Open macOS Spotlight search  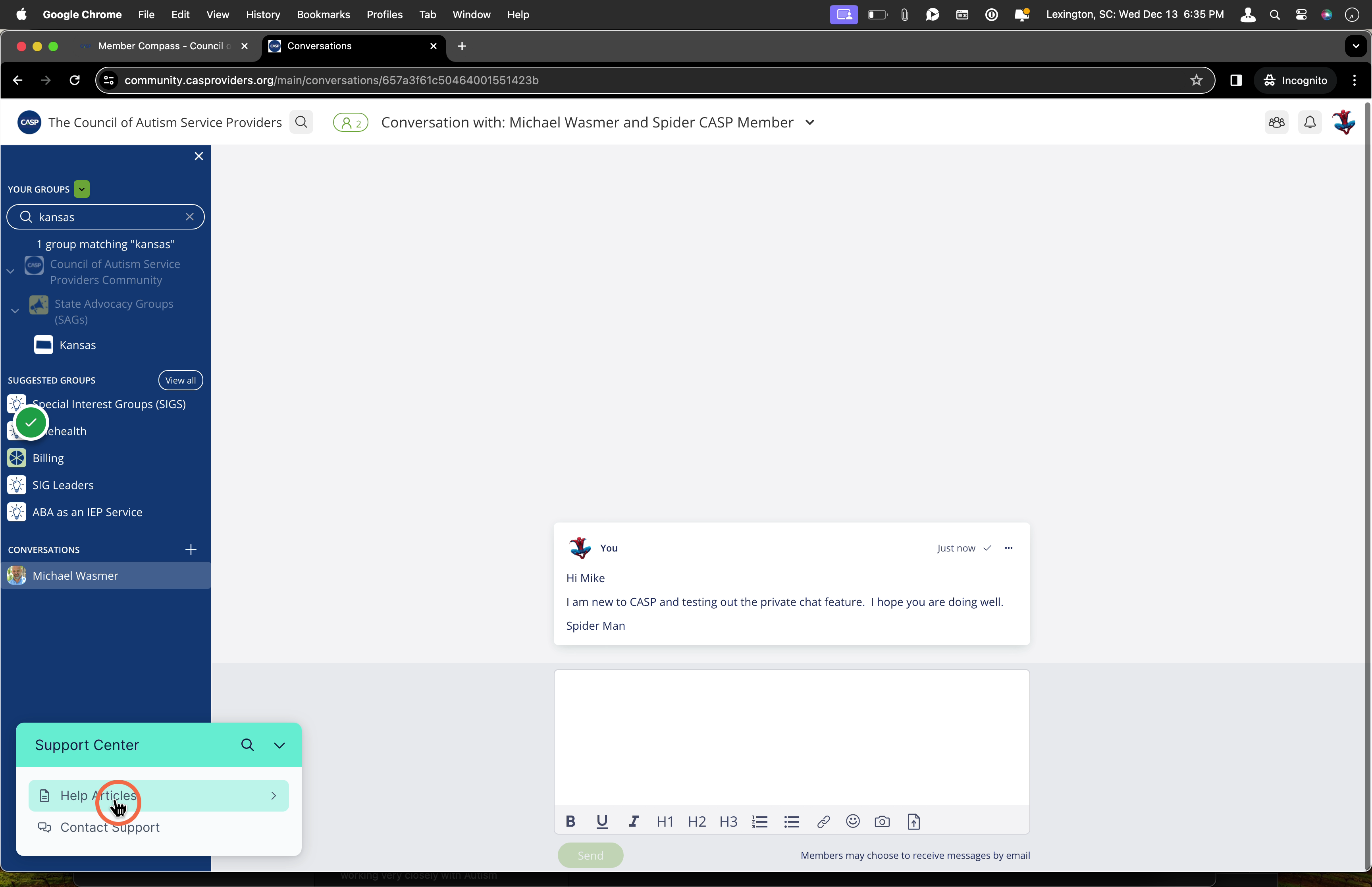click(x=1275, y=15)
